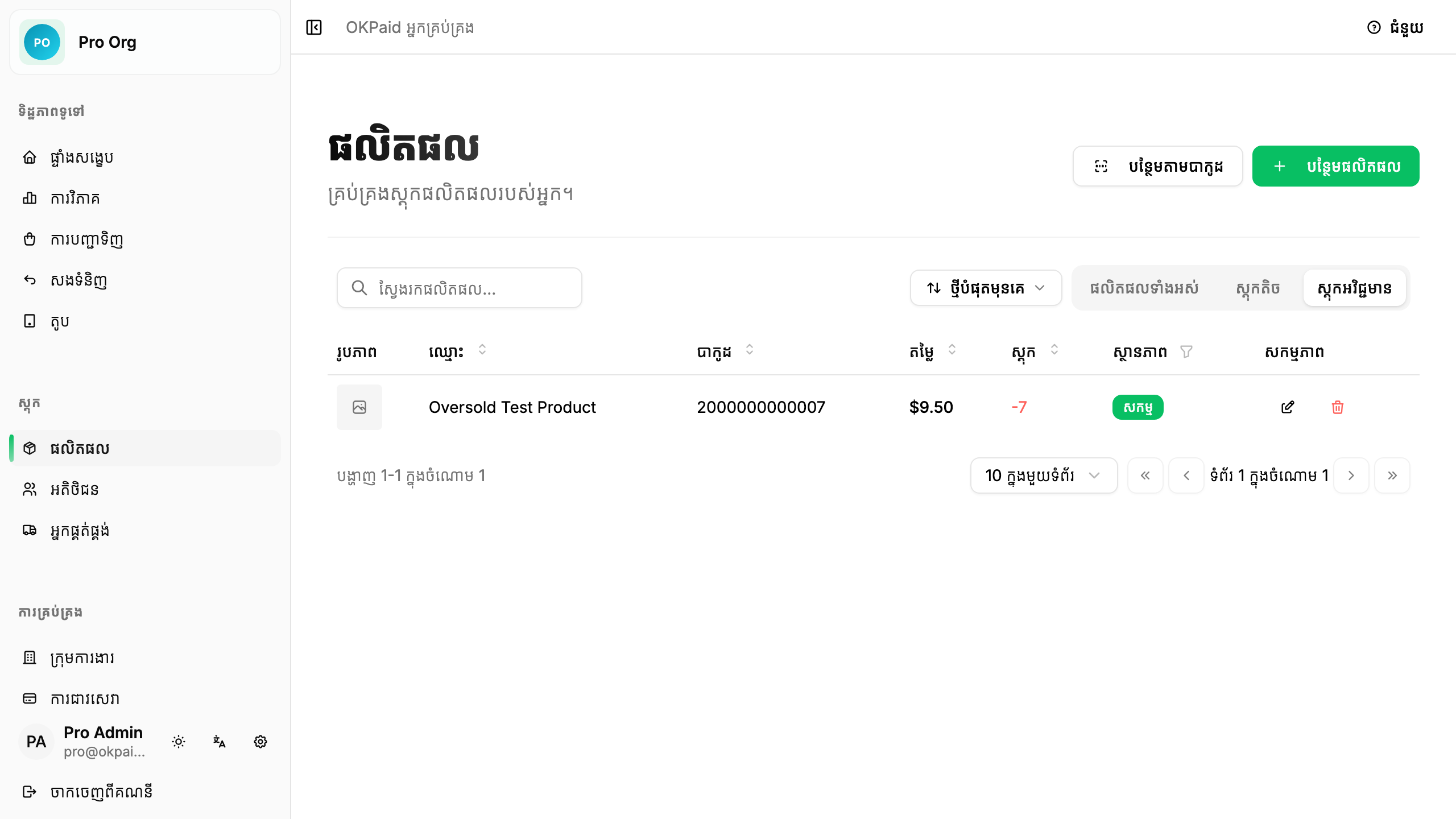Open ការវិភាគ analytics page
This screenshot has width=1456, height=819.
[x=145, y=198]
